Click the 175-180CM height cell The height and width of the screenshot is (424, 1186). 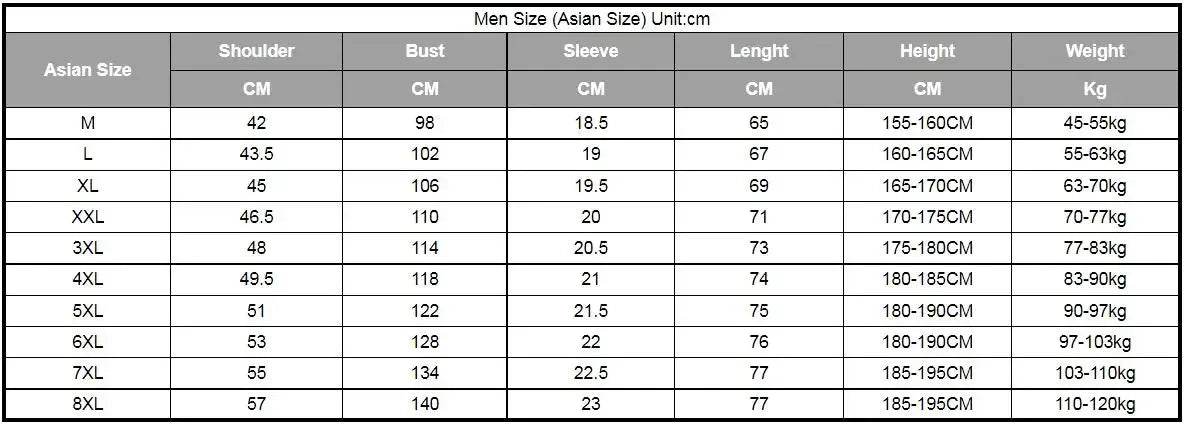927,249
